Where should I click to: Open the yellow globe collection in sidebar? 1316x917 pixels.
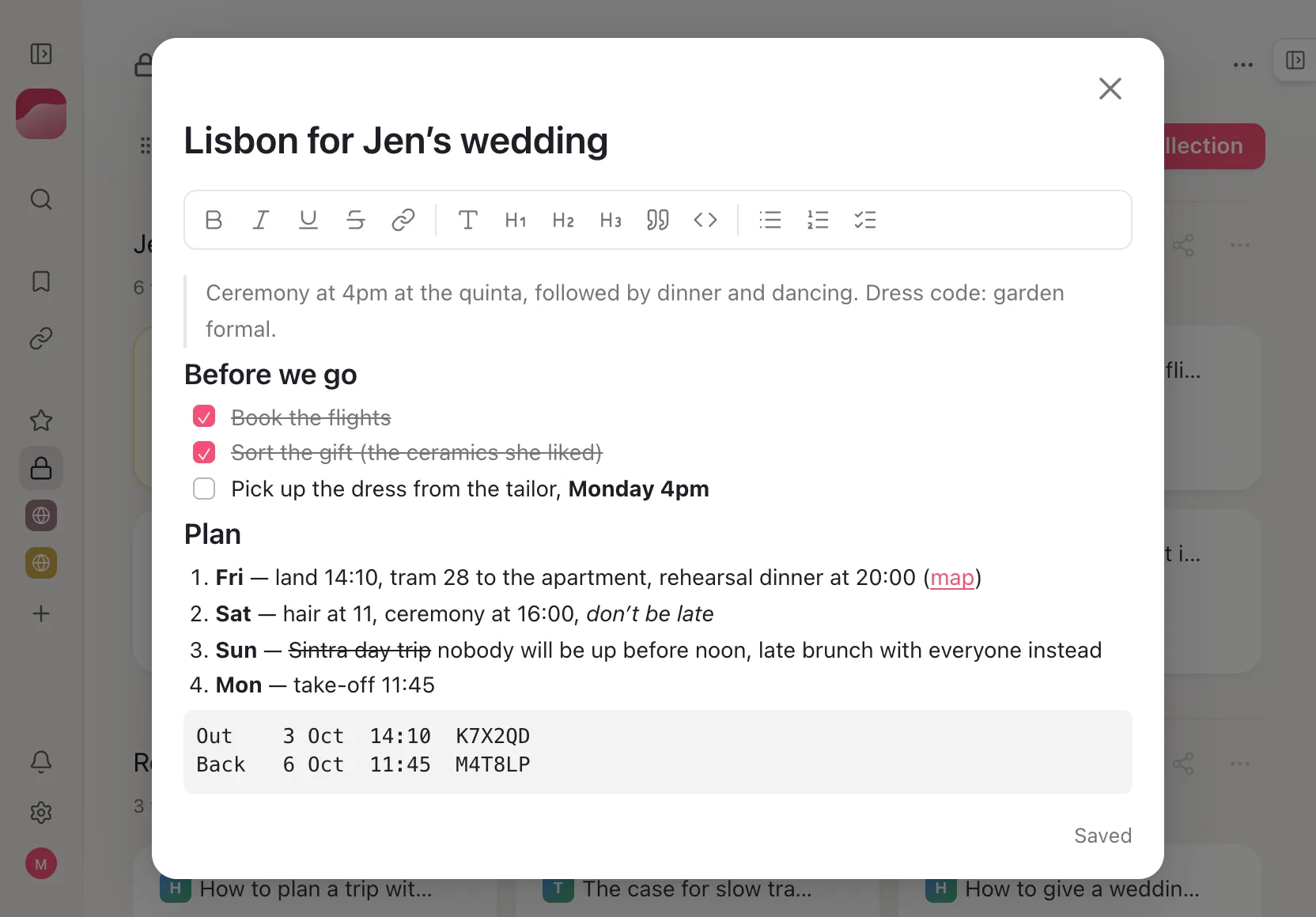coord(41,563)
